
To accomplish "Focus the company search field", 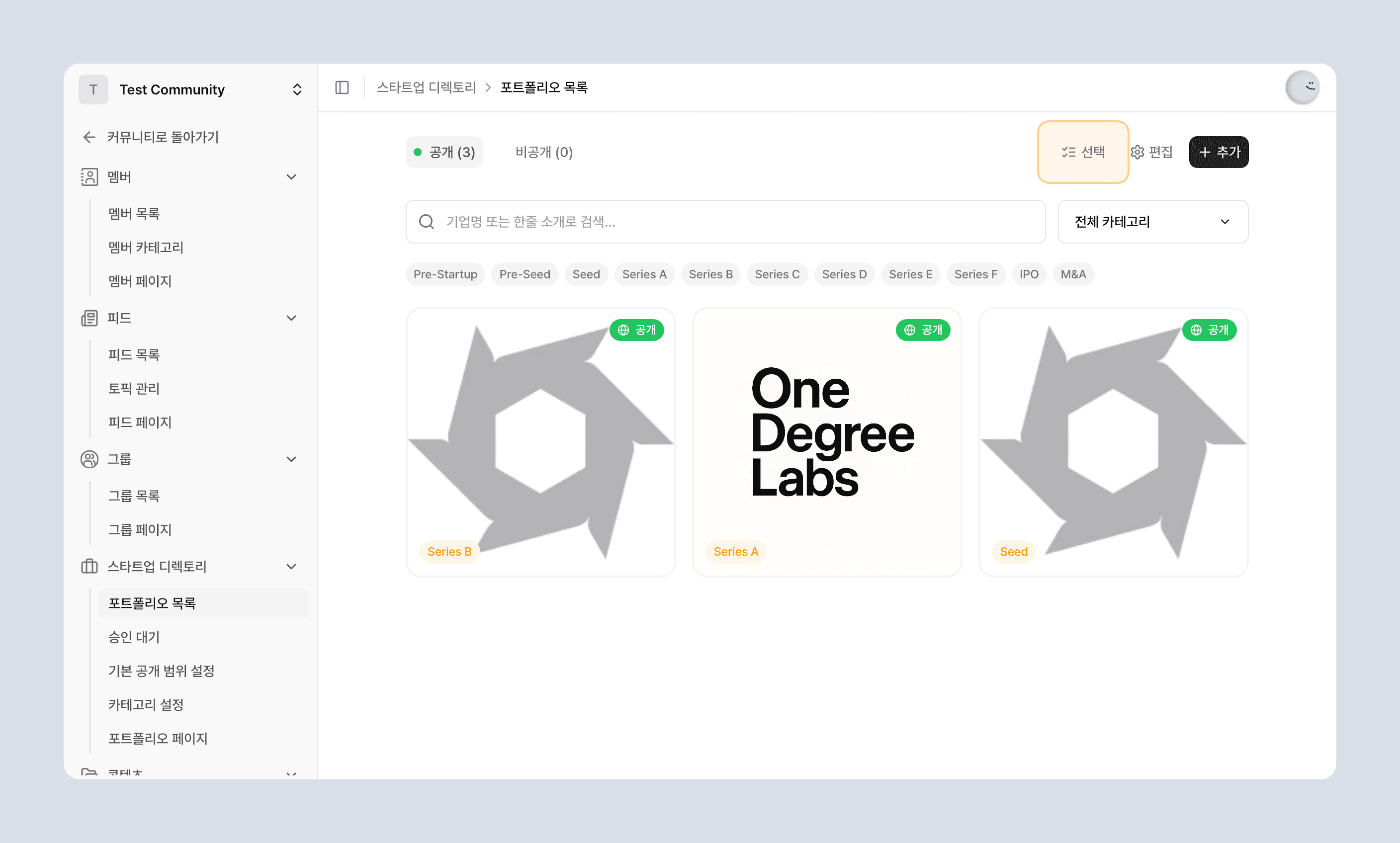I will 725,222.
